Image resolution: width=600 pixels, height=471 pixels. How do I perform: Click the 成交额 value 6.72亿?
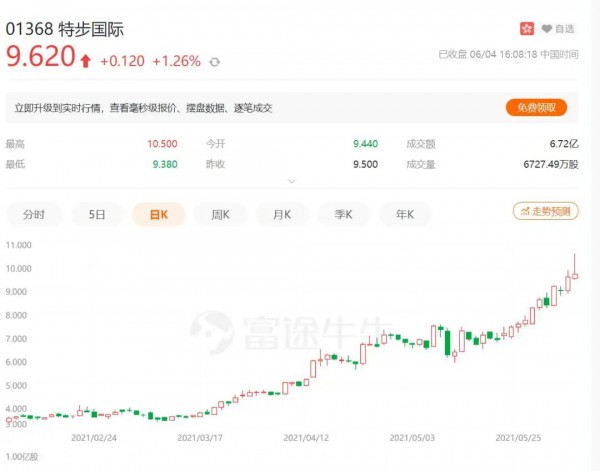[x=564, y=144]
